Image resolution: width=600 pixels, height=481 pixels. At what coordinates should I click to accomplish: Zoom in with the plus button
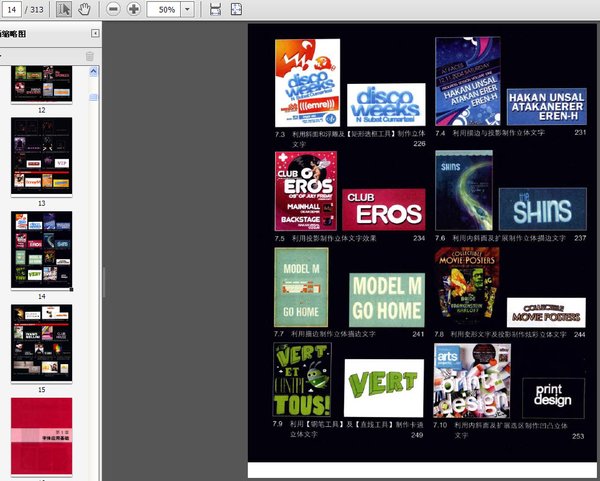pyautogui.click(x=134, y=9)
